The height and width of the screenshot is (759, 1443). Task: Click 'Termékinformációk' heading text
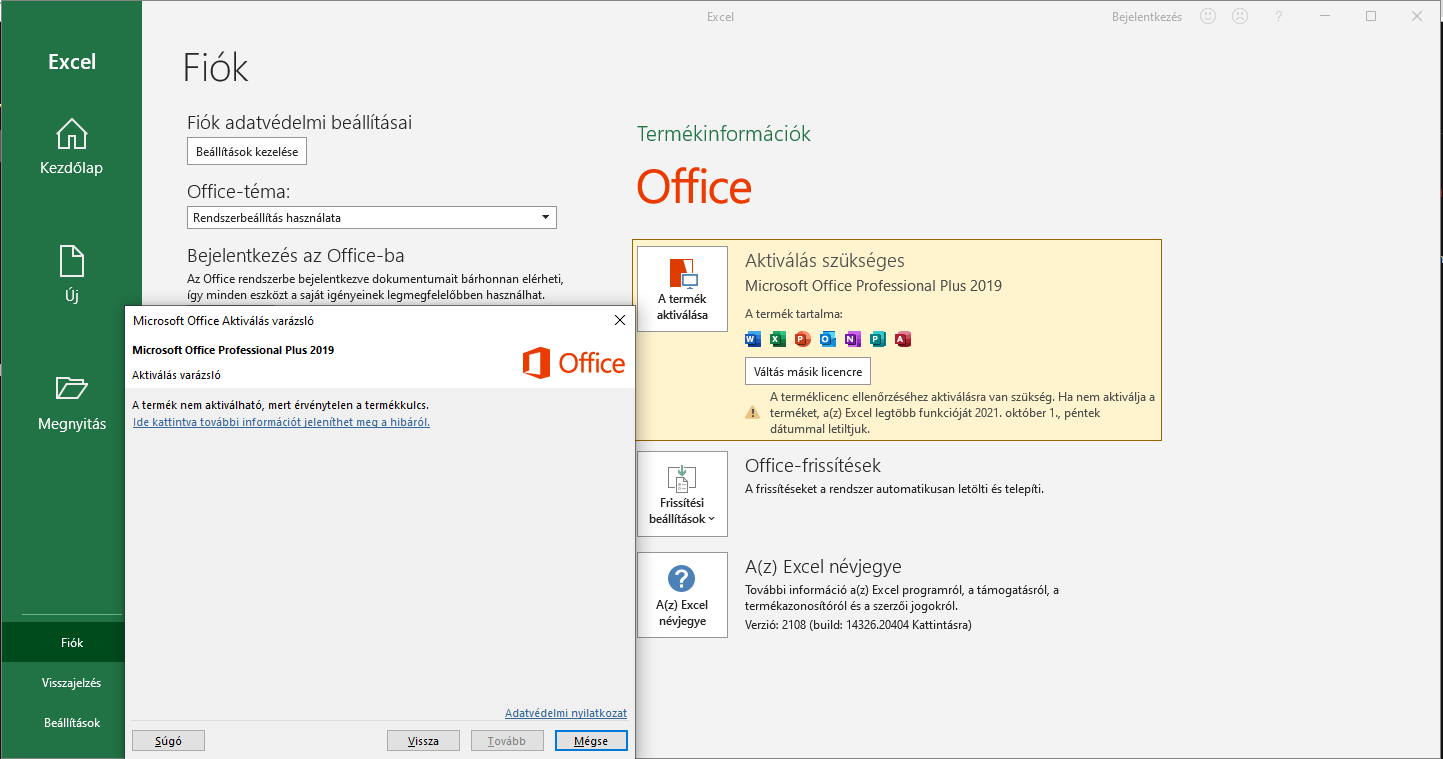coord(724,134)
